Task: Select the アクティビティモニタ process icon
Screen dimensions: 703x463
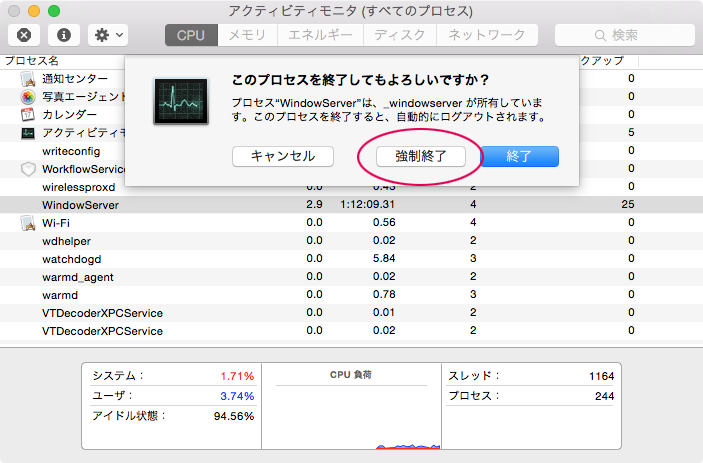Action: coord(28,133)
